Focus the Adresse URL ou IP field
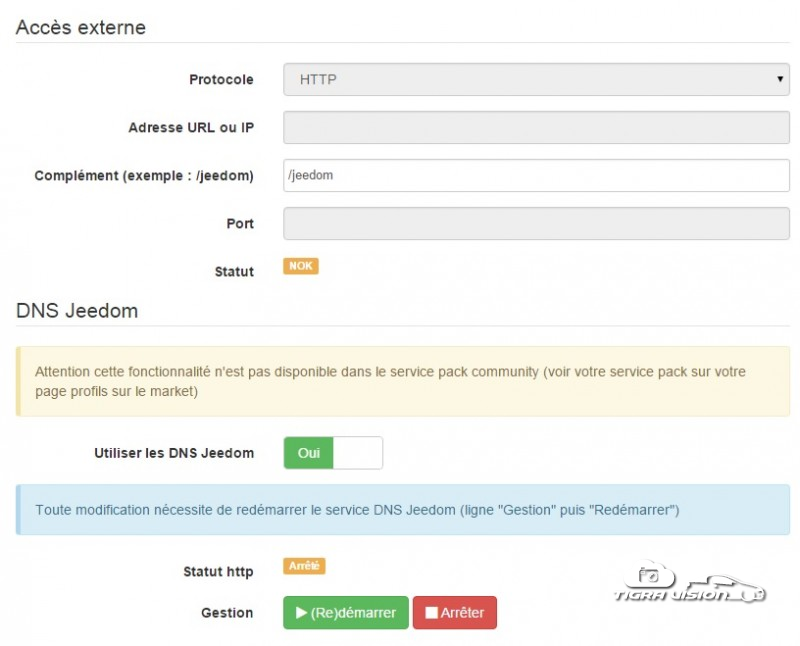 pos(536,128)
